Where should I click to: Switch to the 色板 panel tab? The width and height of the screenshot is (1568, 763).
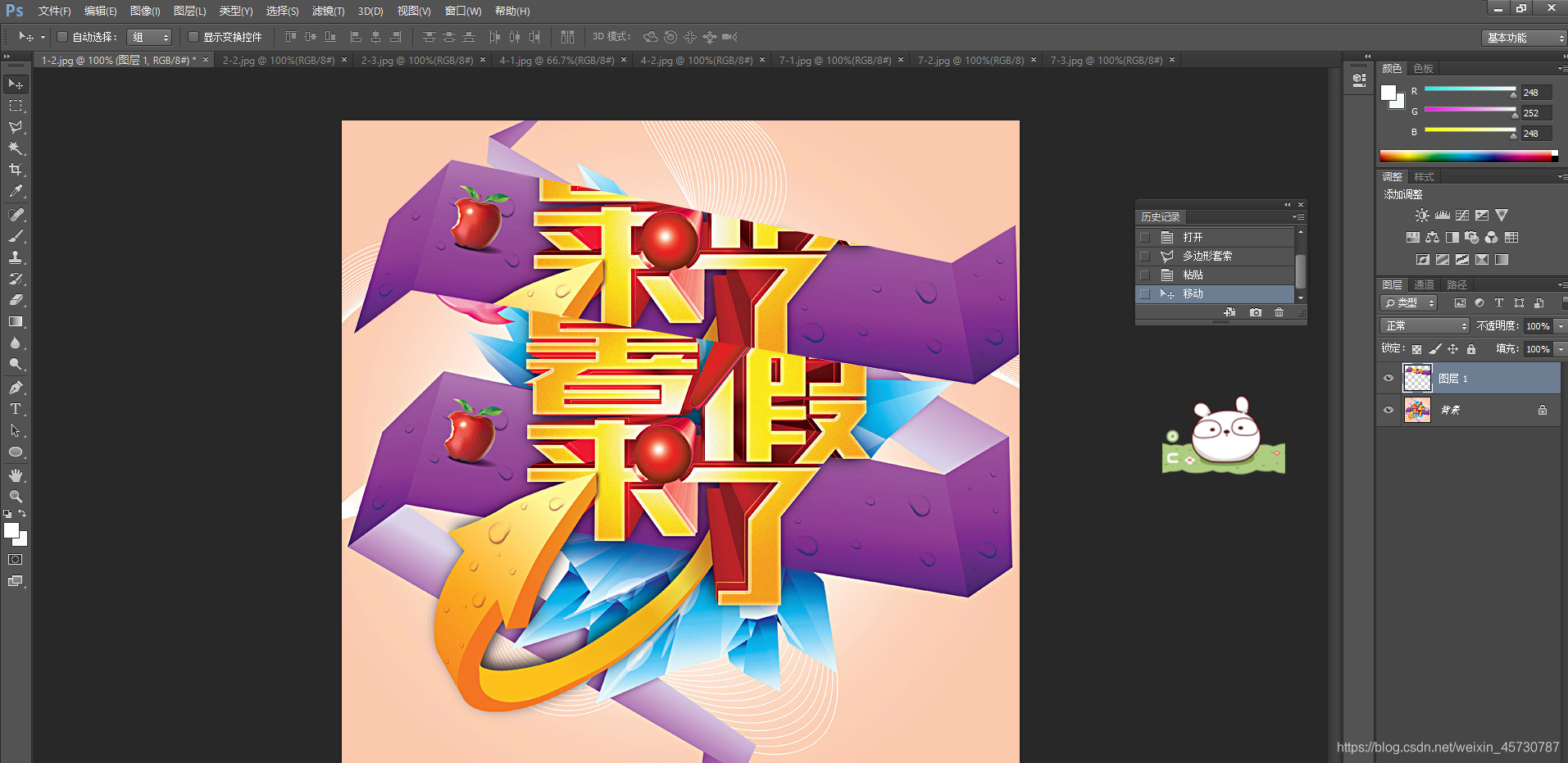(1424, 69)
